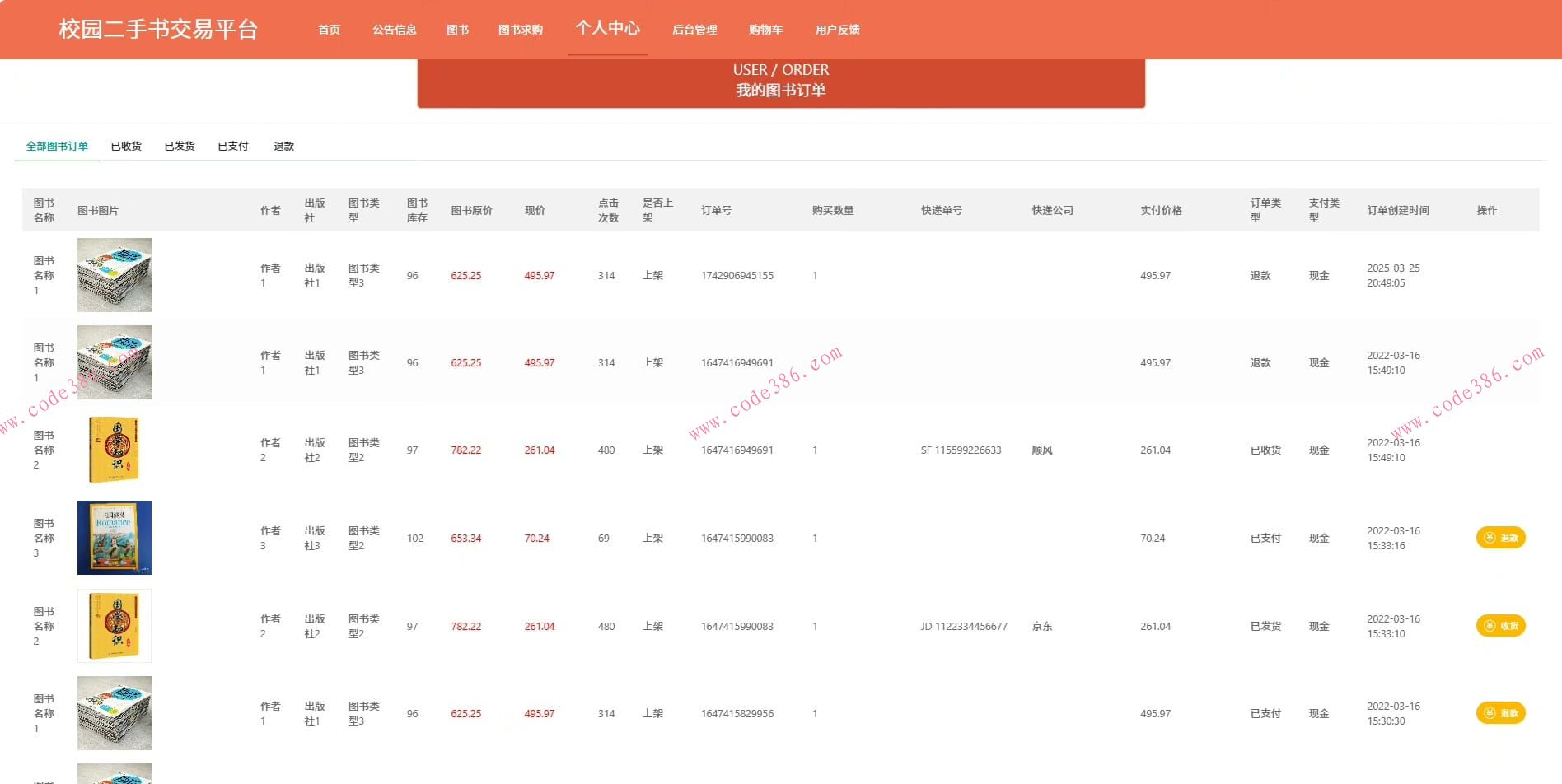
Task: Open the 图书名称 3 book cover image
Action: [115, 538]
